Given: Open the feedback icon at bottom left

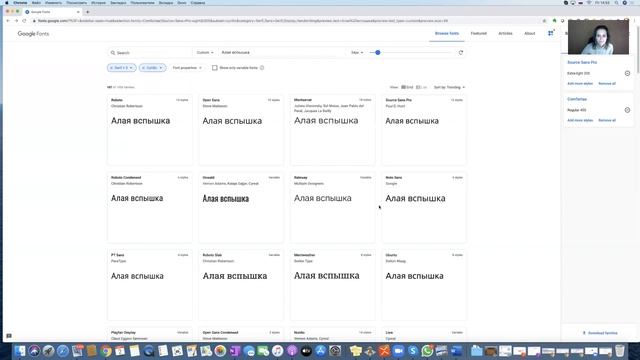Looking at the screenshot, I should point(9,336).
